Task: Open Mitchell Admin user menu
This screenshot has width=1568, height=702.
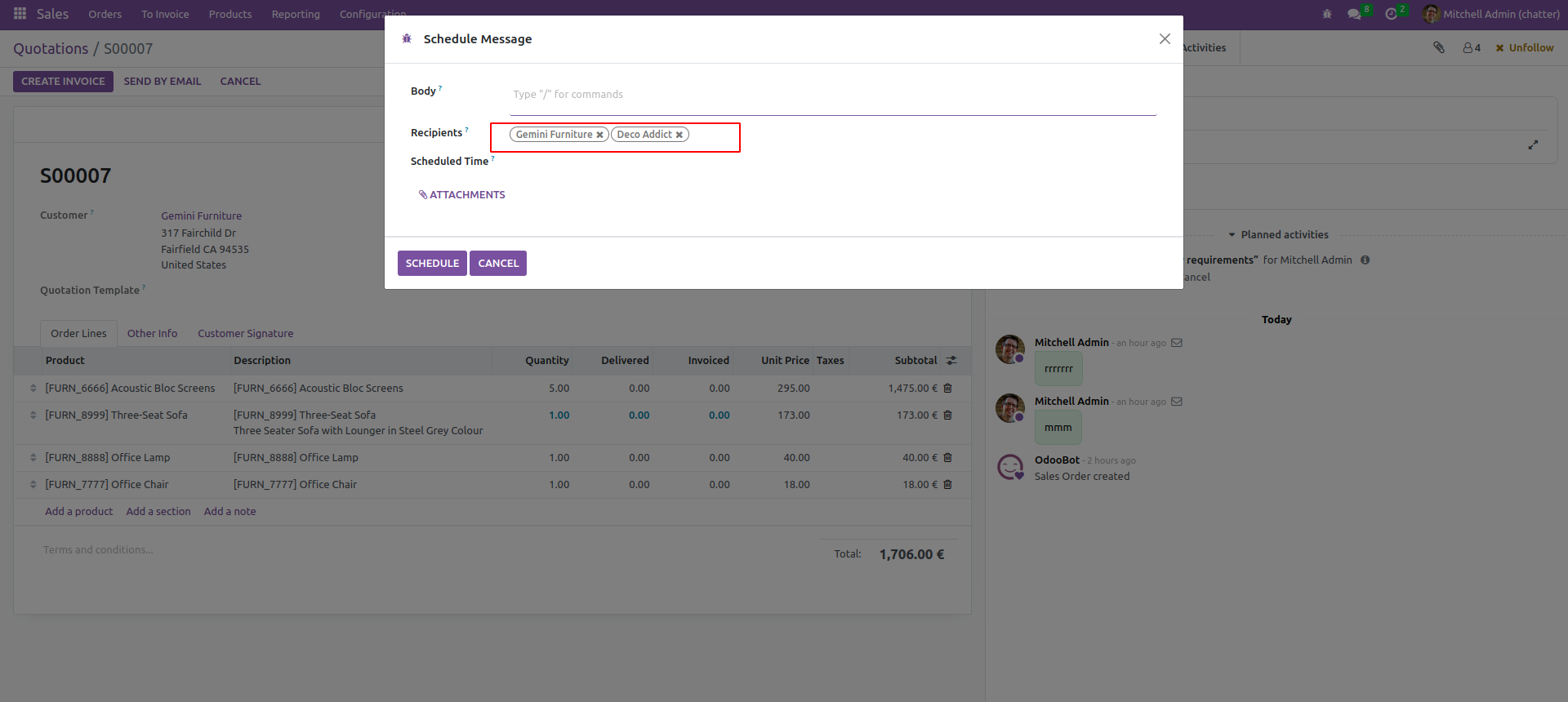Action: tap(1491, 14)
